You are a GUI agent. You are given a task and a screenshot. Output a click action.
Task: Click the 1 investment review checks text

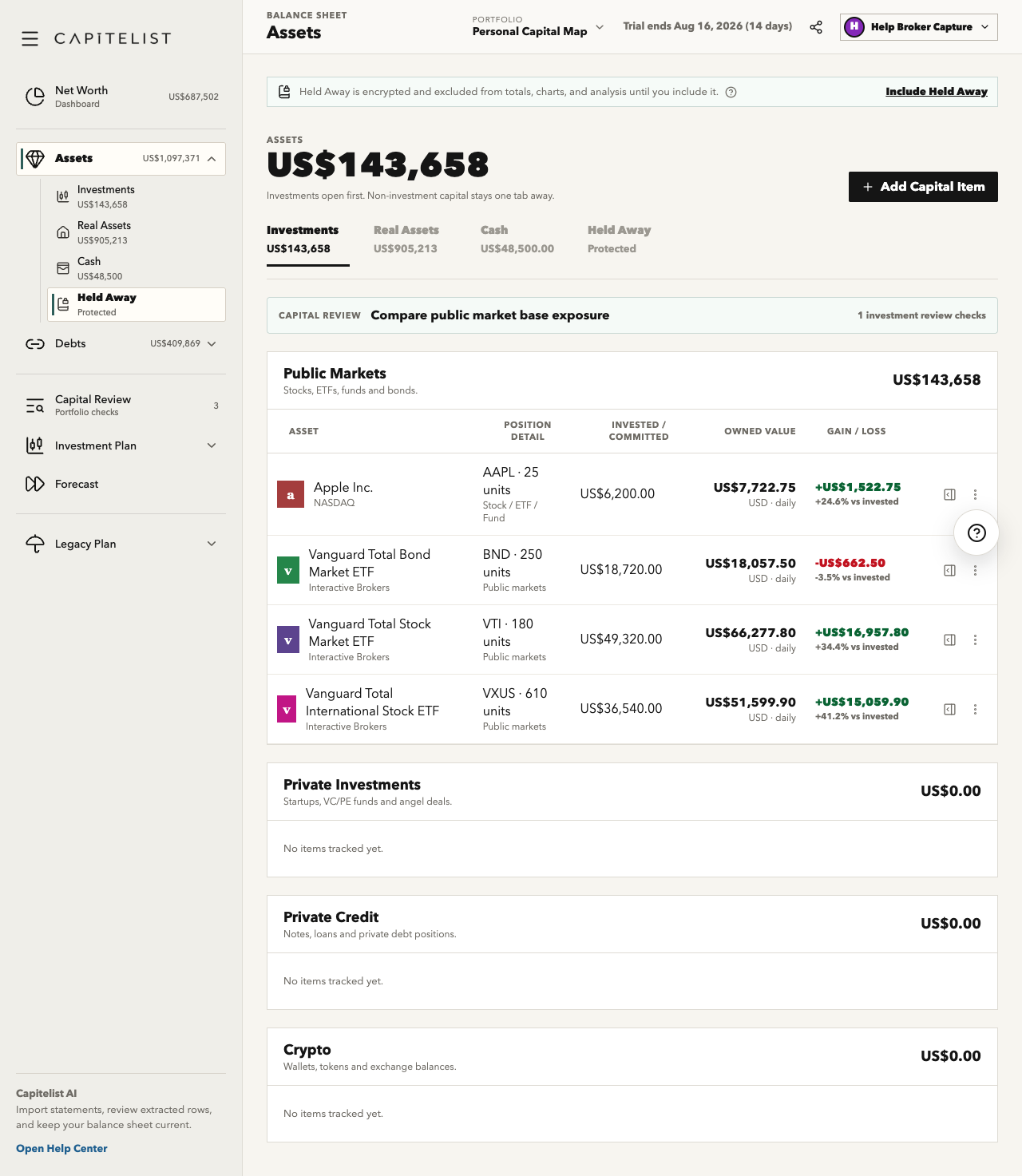921,315
